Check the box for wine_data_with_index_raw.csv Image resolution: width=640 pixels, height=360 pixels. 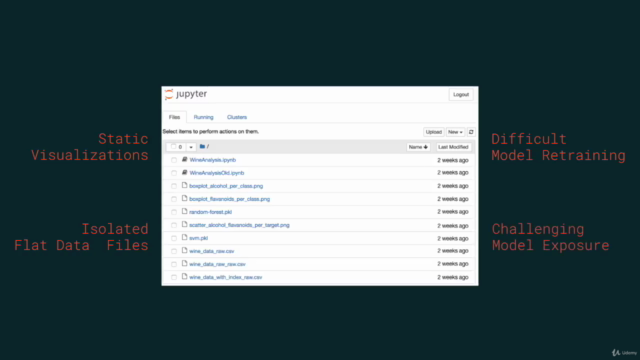pyautogui.click(x=174, y=278)
